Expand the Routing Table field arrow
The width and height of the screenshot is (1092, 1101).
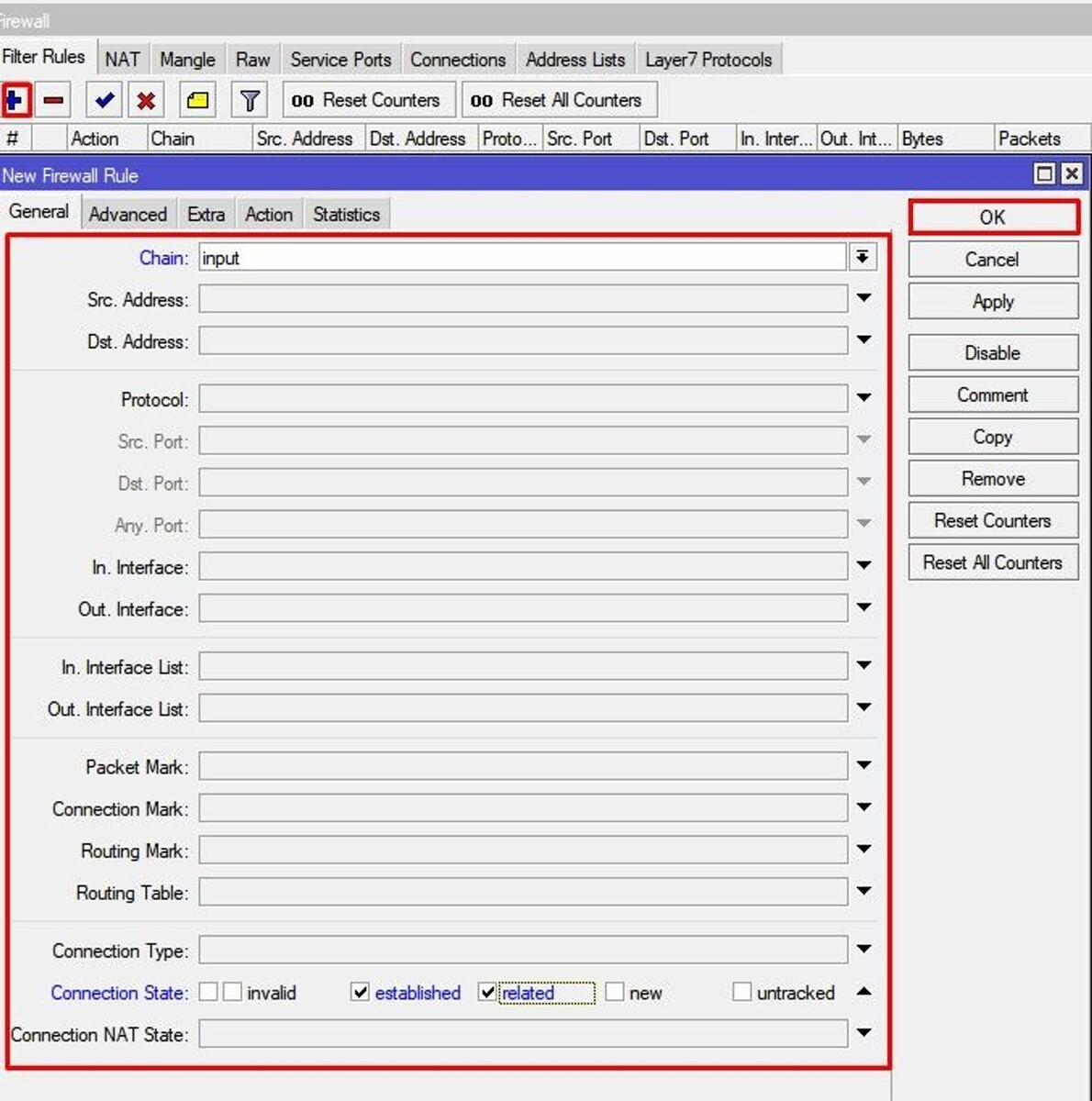click(864, 891)
